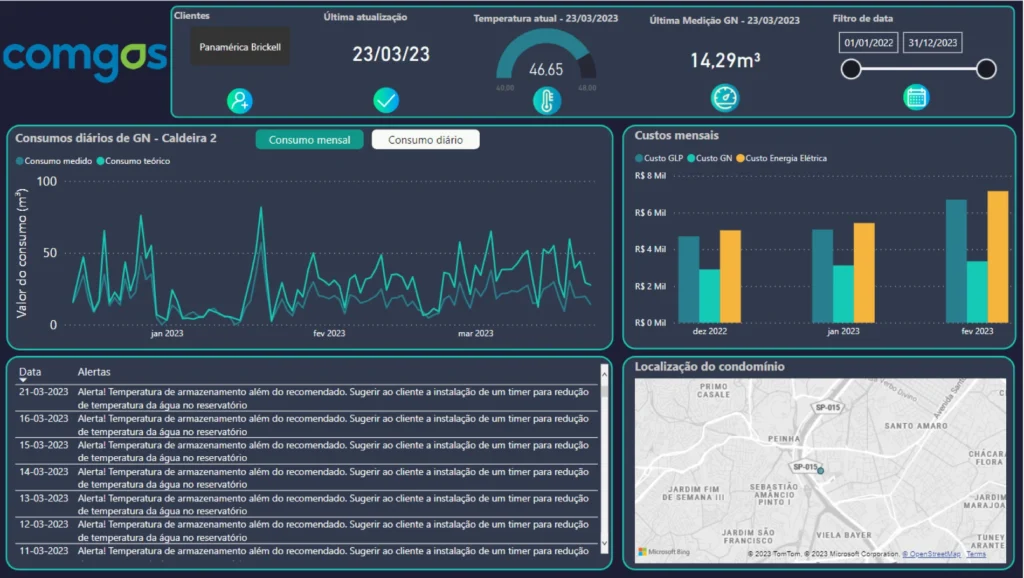Switch to Consumo mensal view
Image resolution: width=1024 pixels, height=578 pixels.
click(x=309, y=140)
